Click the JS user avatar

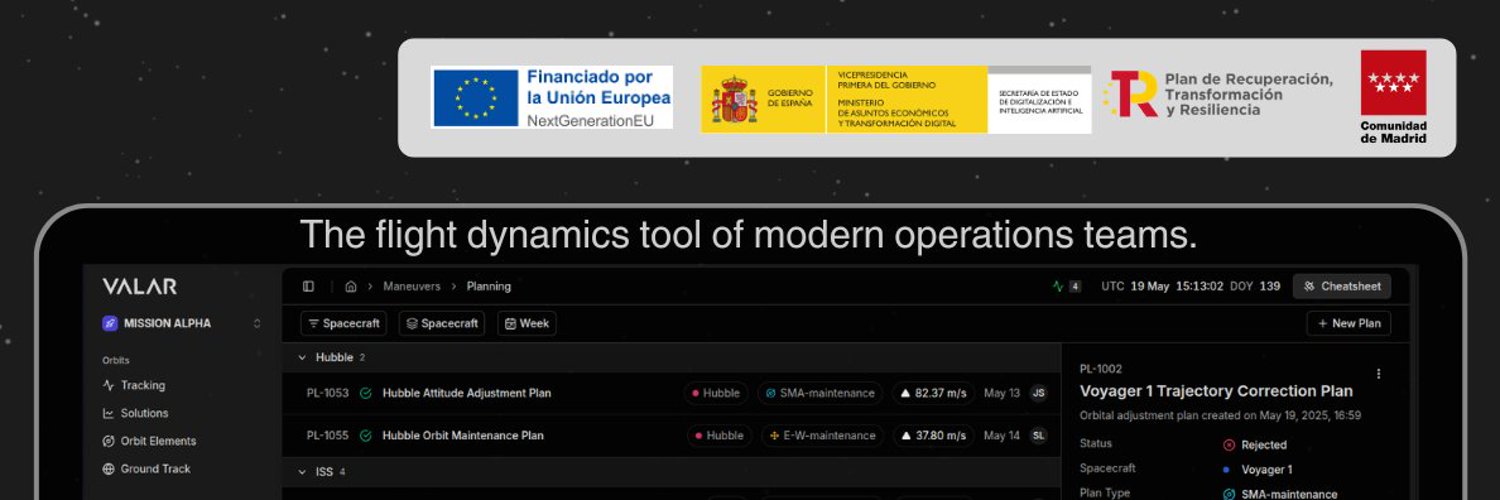tap(1038, 394)
